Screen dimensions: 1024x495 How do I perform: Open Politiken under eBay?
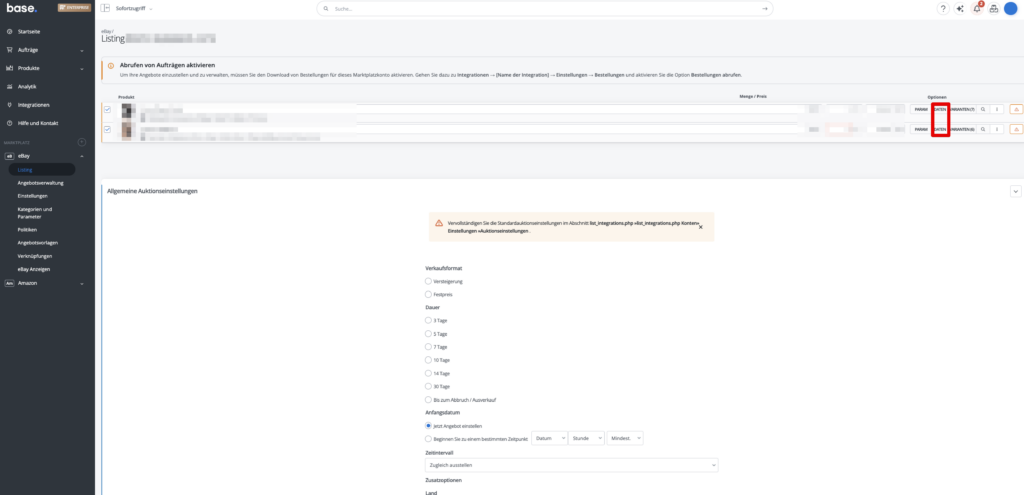(x=27, y=230)
